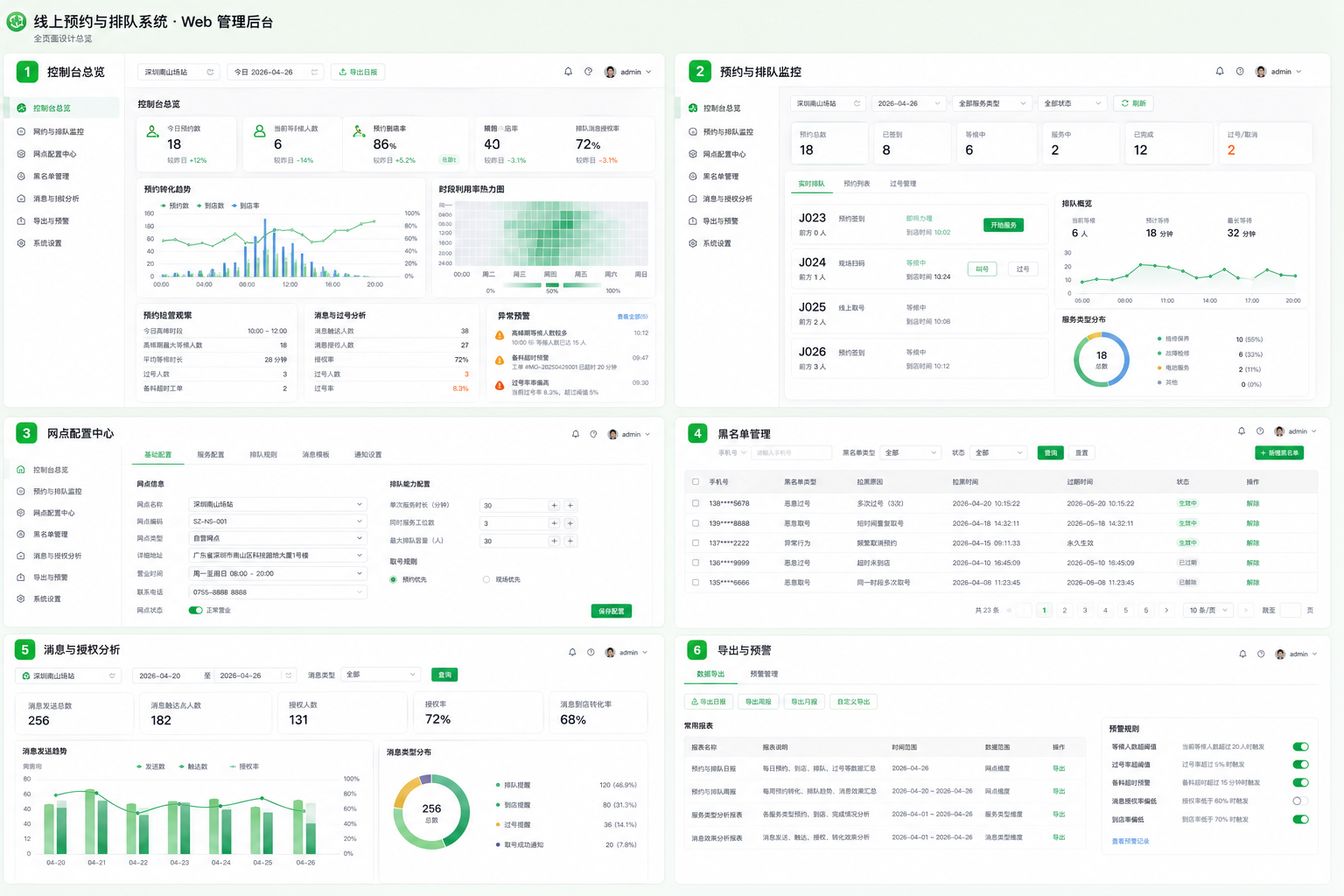Click the 请输入手机号 search input field

pos(792,452)
